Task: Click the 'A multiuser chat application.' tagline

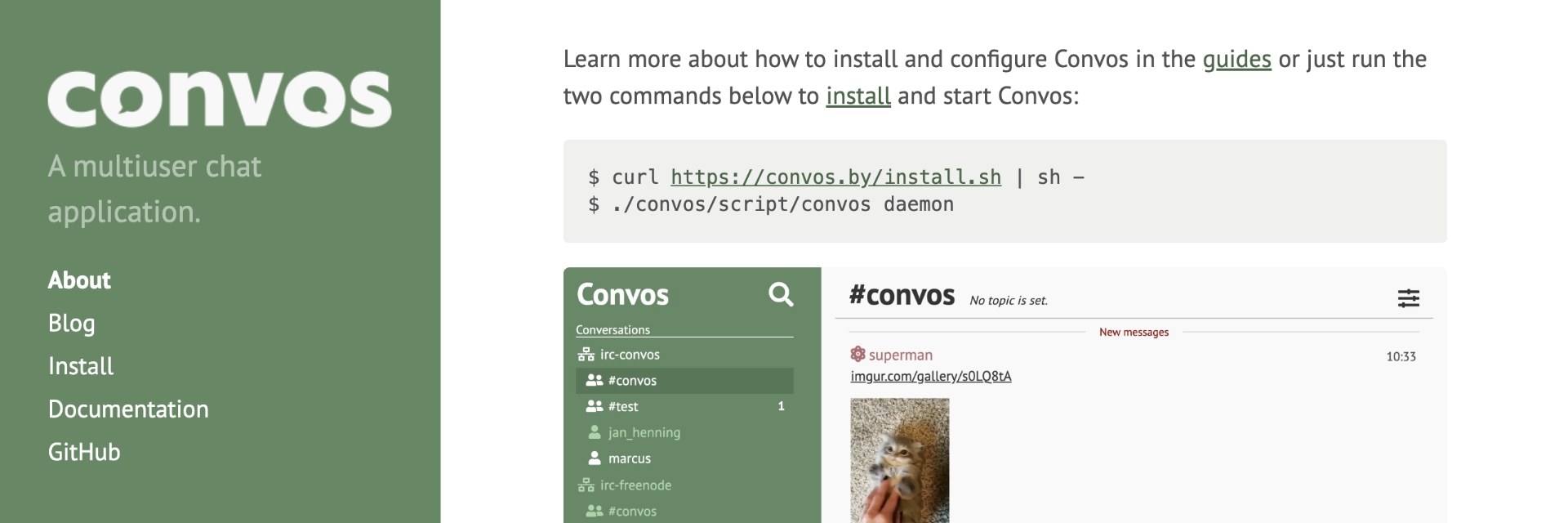Action: click(x=155, y=189)
